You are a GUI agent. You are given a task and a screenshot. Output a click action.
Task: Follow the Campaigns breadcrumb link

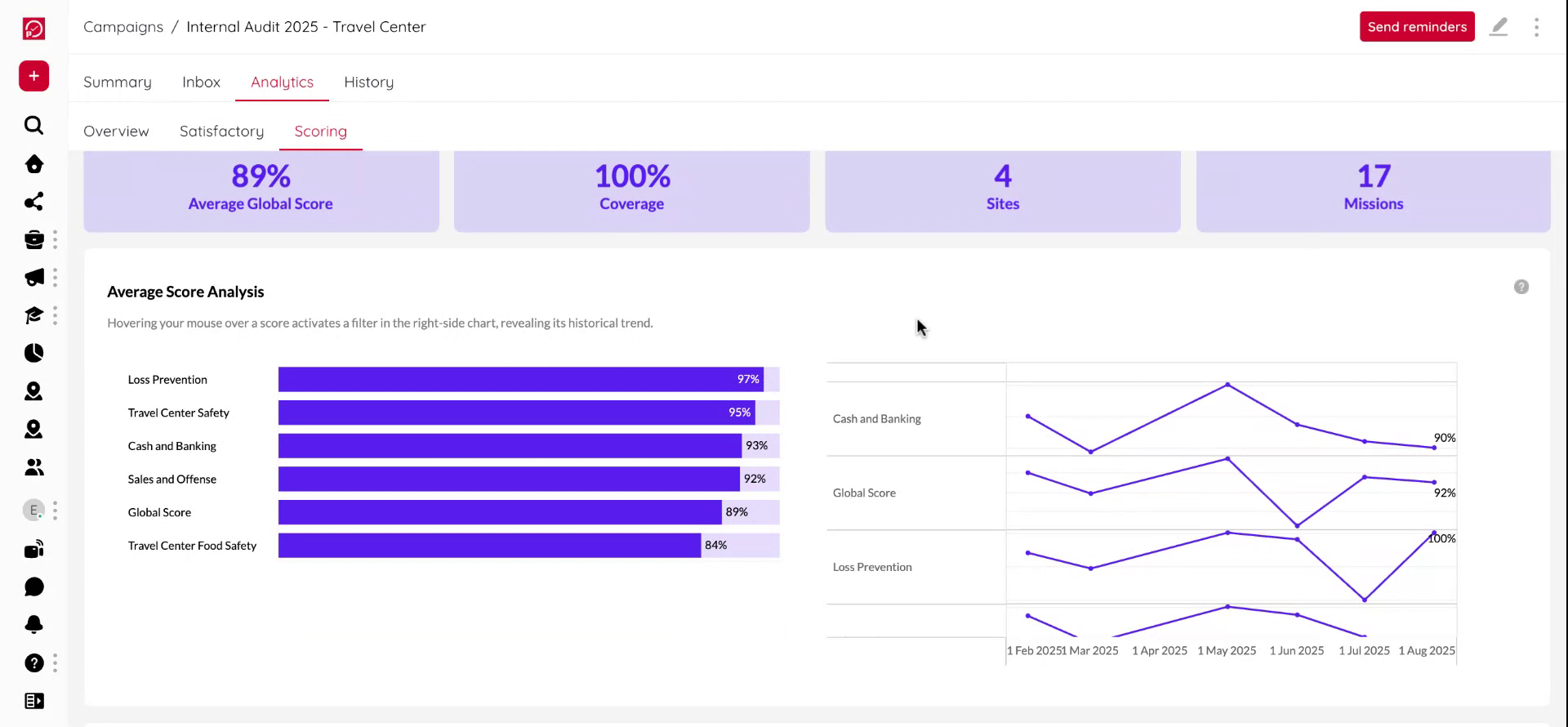(123, 27)
